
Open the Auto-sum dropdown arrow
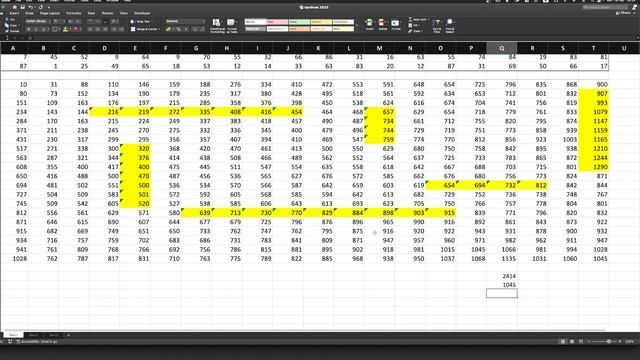[x=429, y=20]
